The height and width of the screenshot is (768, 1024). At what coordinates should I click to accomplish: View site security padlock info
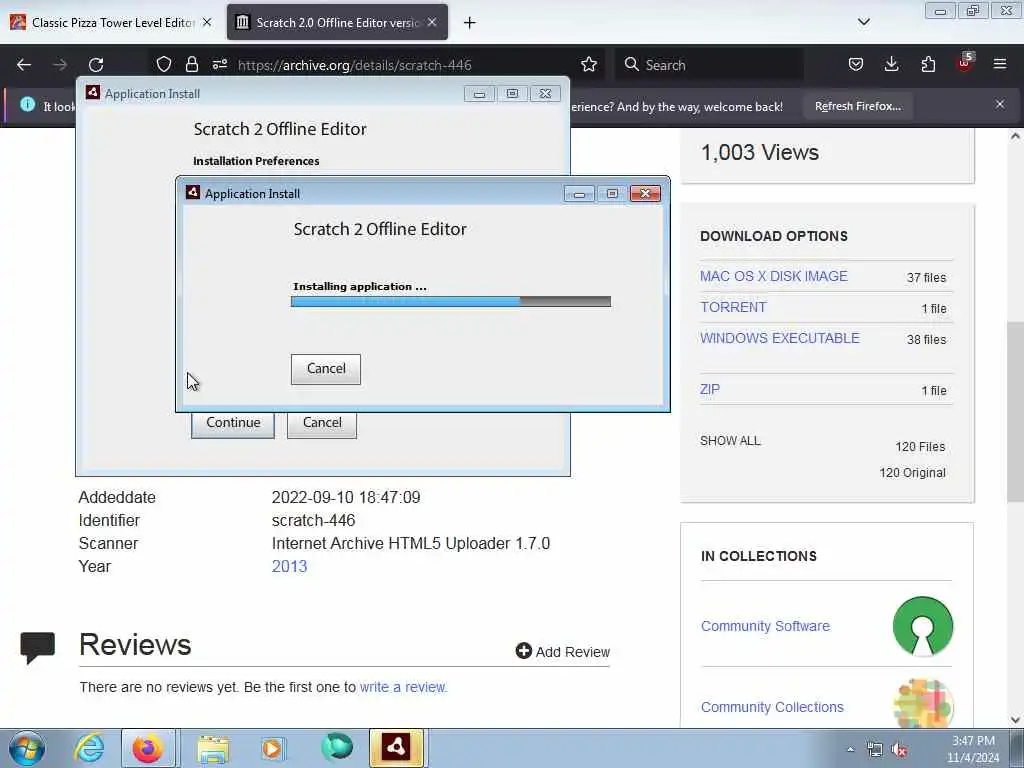[191, 64]
